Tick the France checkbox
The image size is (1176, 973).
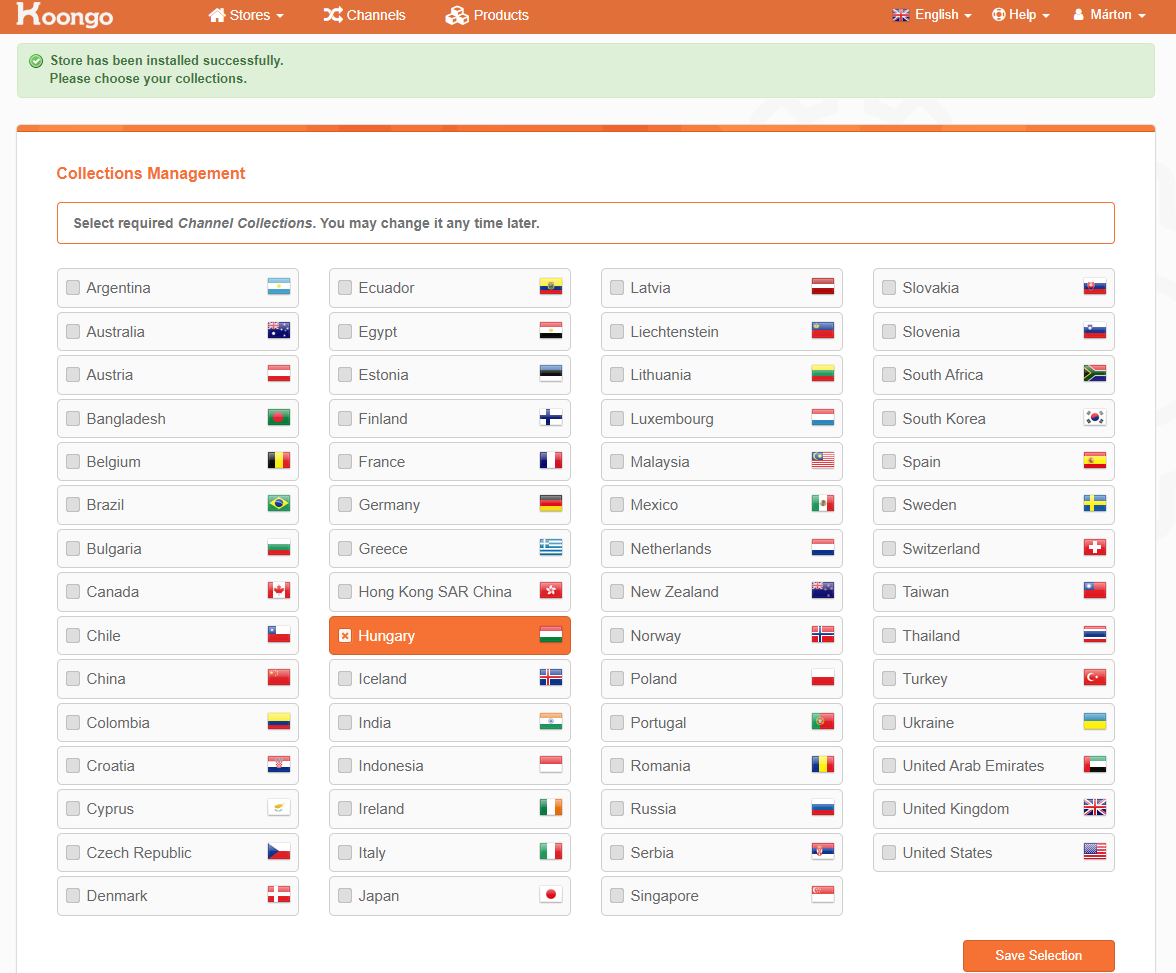click(345, 461)
